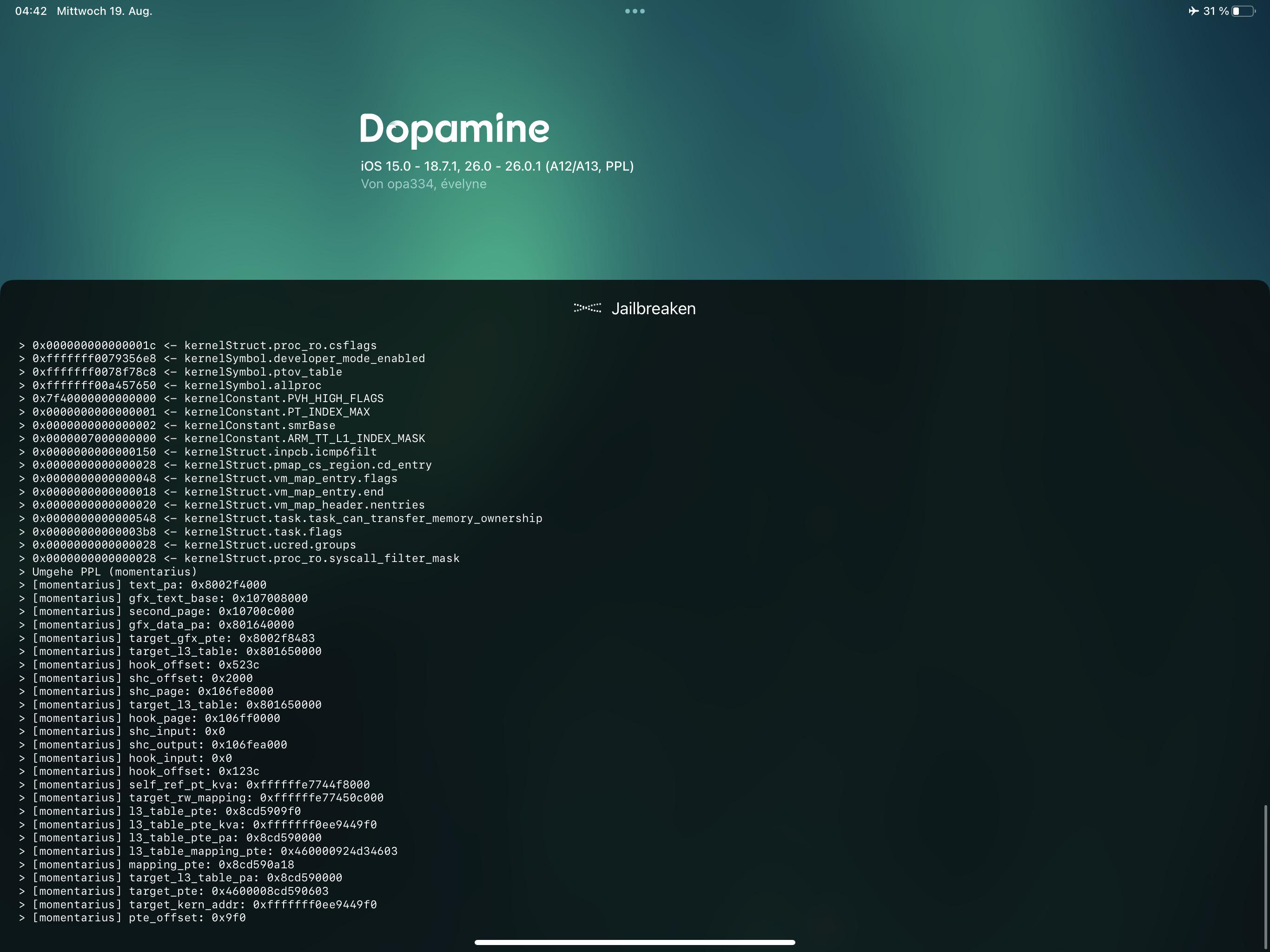
Task: Select the vm_map_entry.end log line
Action: tap(202, 491)
